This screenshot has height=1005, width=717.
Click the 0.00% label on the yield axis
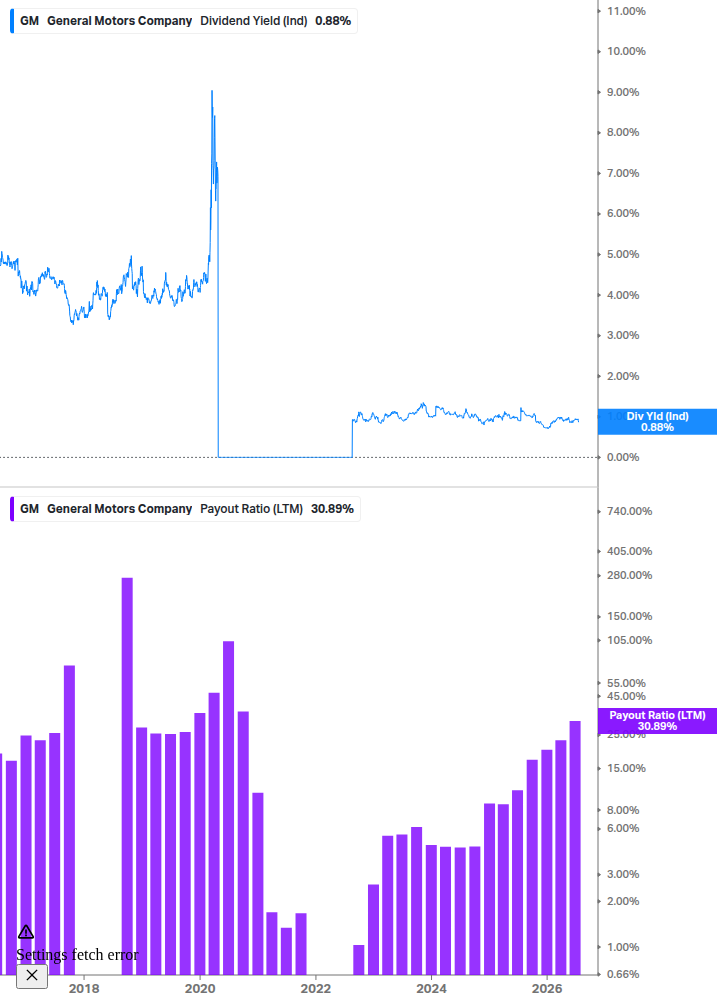pos(623,457)
